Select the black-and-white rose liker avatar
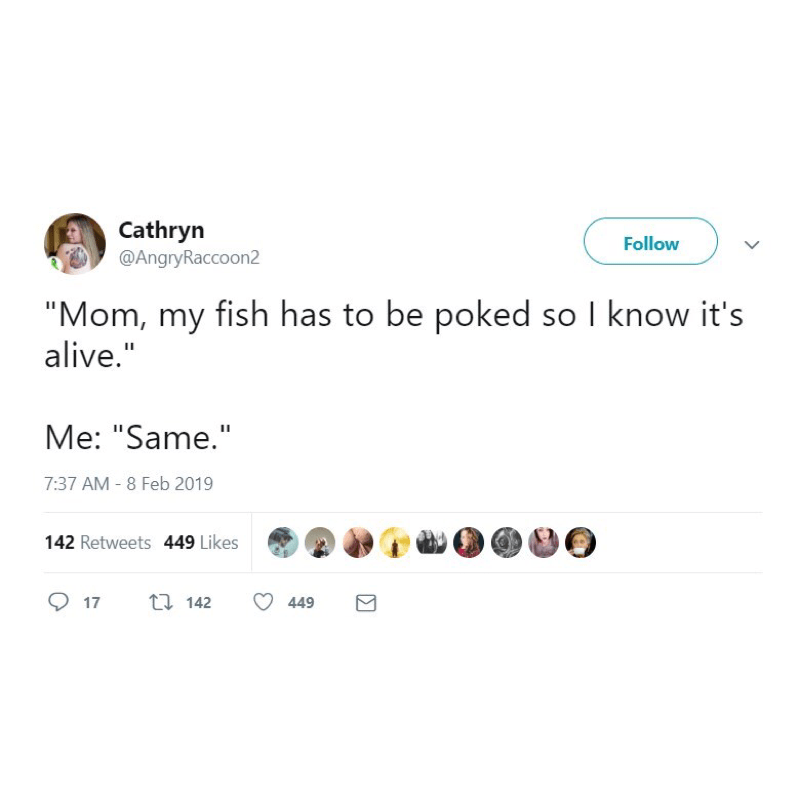800x800 pixels. coord(506,542)
